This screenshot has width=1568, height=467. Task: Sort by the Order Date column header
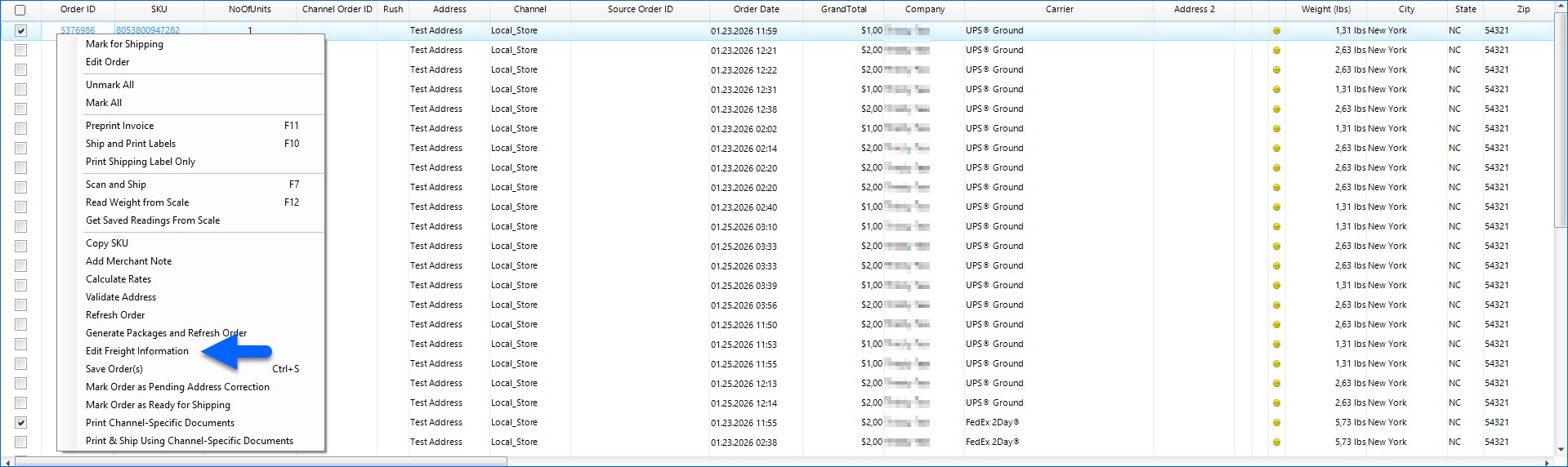756,10
